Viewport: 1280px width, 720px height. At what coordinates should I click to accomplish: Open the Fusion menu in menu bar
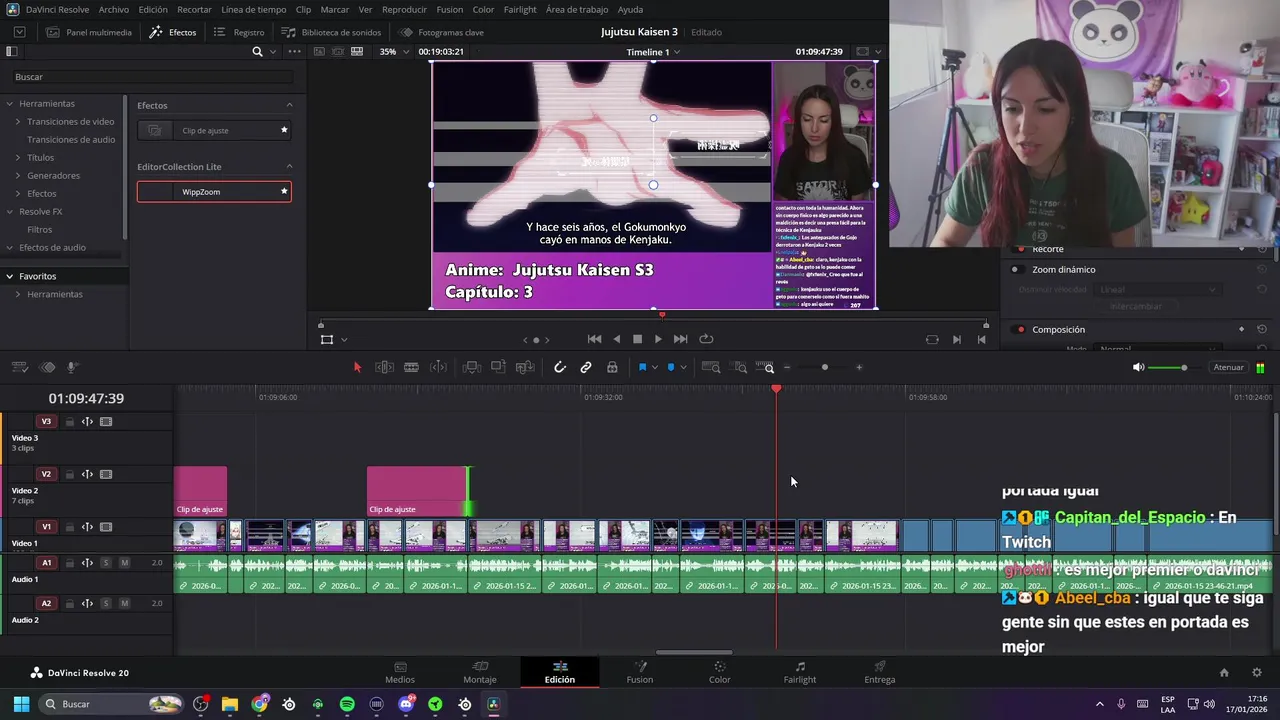coord(450,9)
